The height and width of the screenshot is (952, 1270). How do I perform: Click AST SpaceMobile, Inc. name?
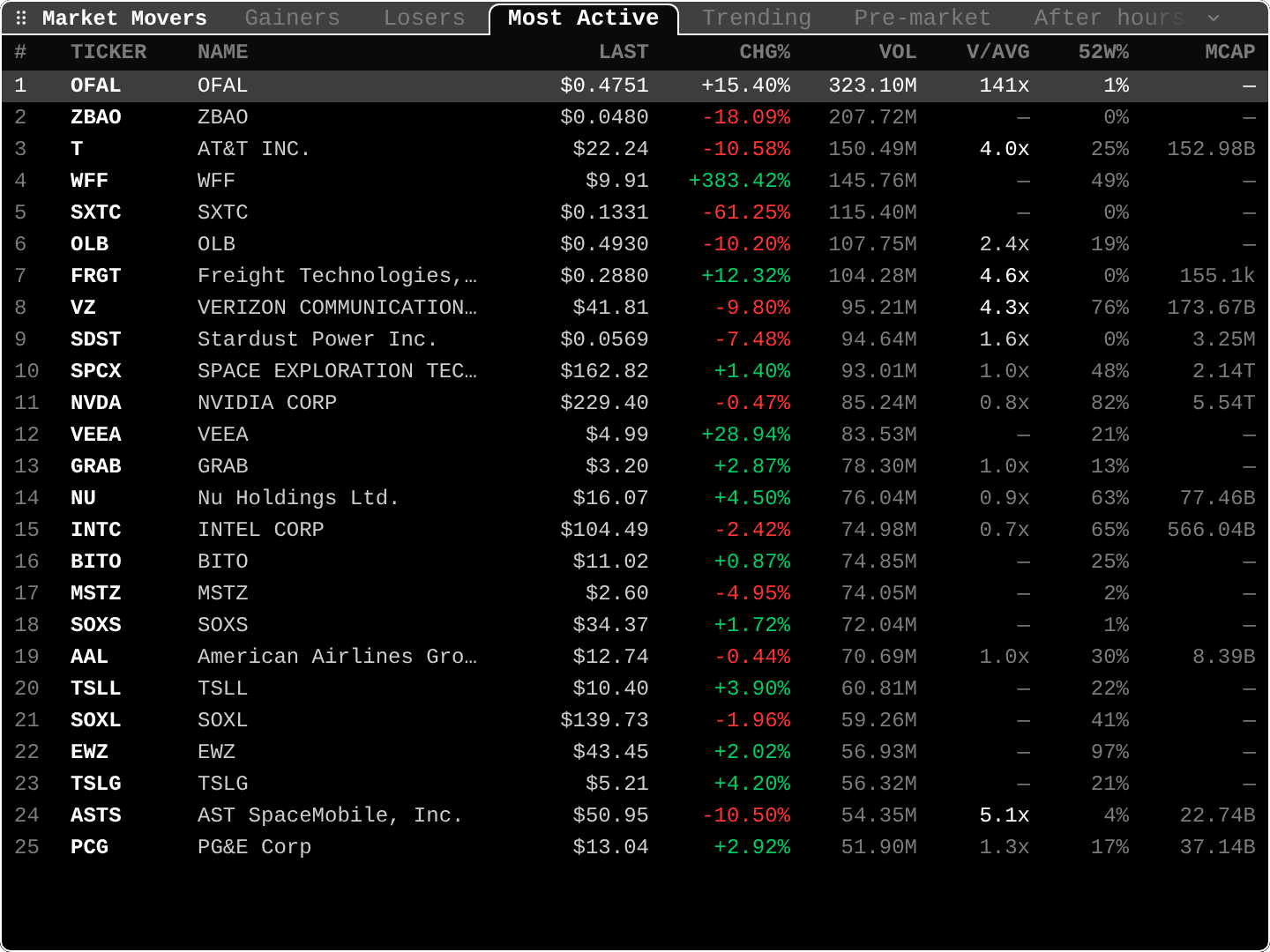coord(330,815)
